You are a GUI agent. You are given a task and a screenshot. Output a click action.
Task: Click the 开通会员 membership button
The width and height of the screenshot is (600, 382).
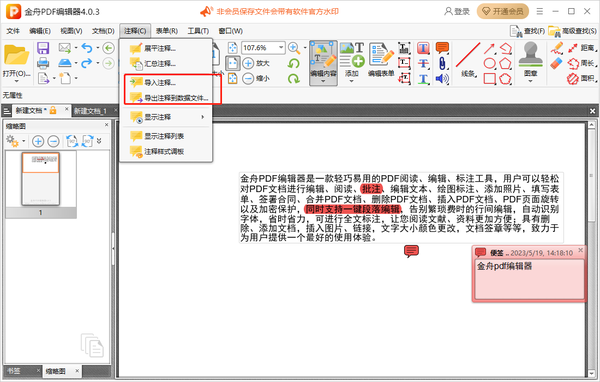click(x=502, y=11)
